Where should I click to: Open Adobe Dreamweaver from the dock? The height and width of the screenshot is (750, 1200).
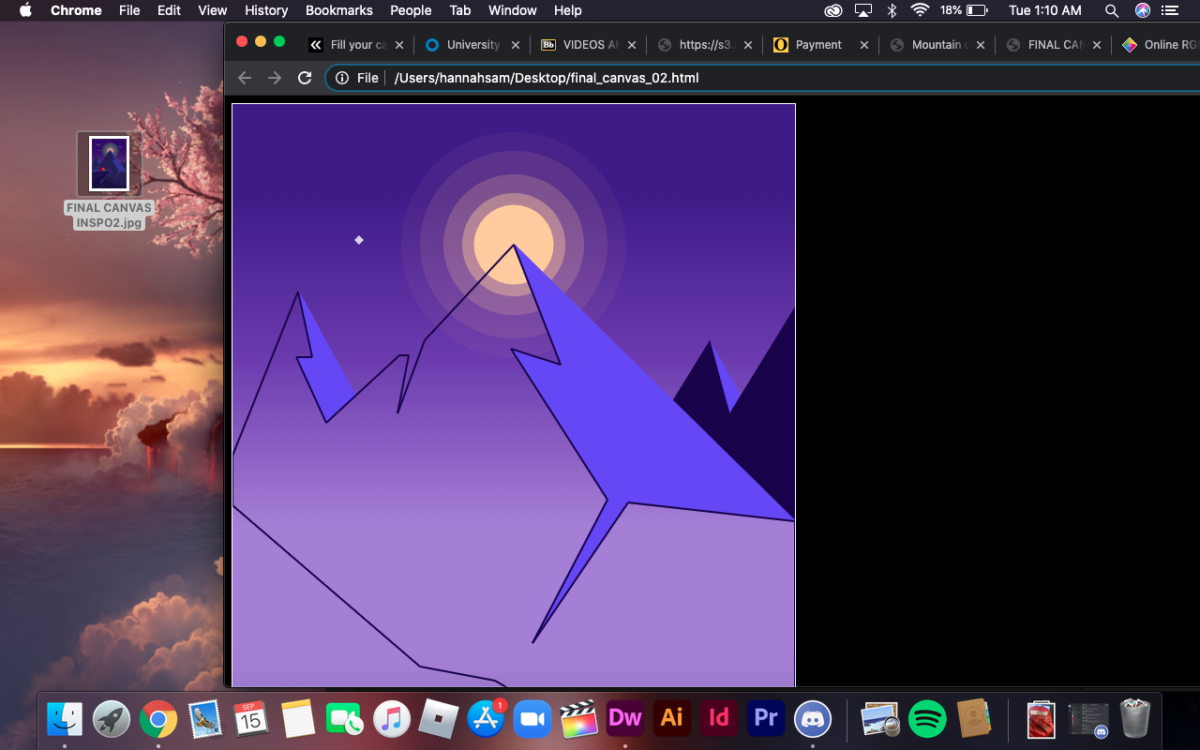click(x=625, y=718)
